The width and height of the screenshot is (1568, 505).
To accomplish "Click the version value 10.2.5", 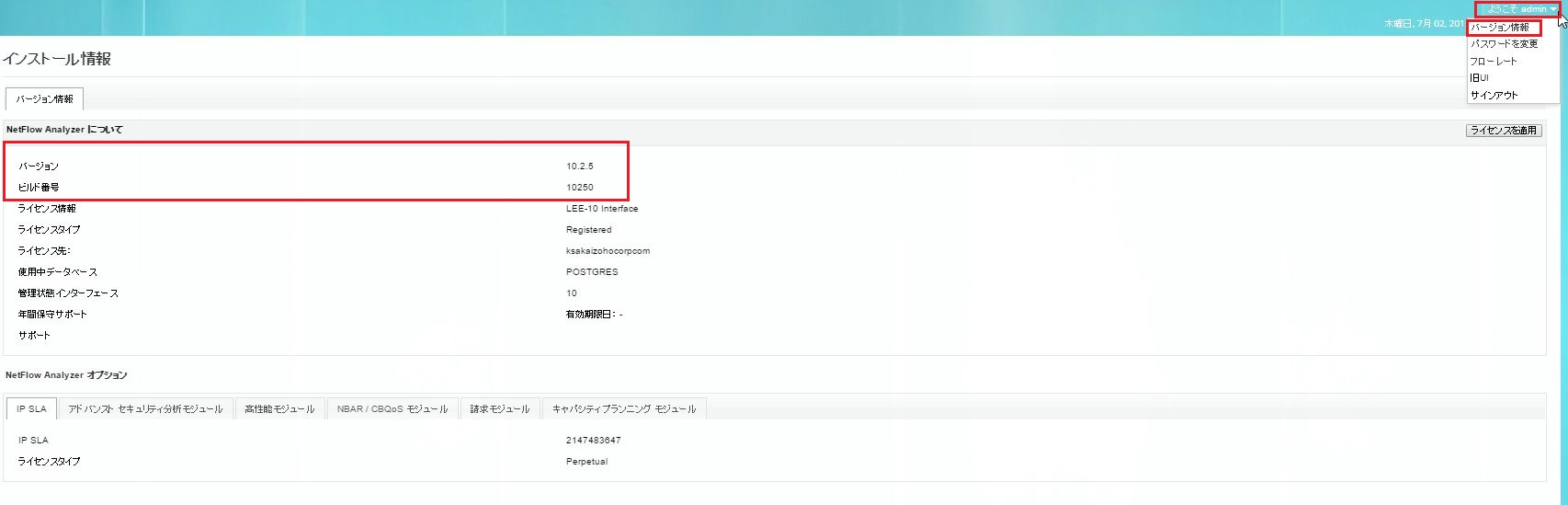I will pyautogui.click(x=580, y=166).
